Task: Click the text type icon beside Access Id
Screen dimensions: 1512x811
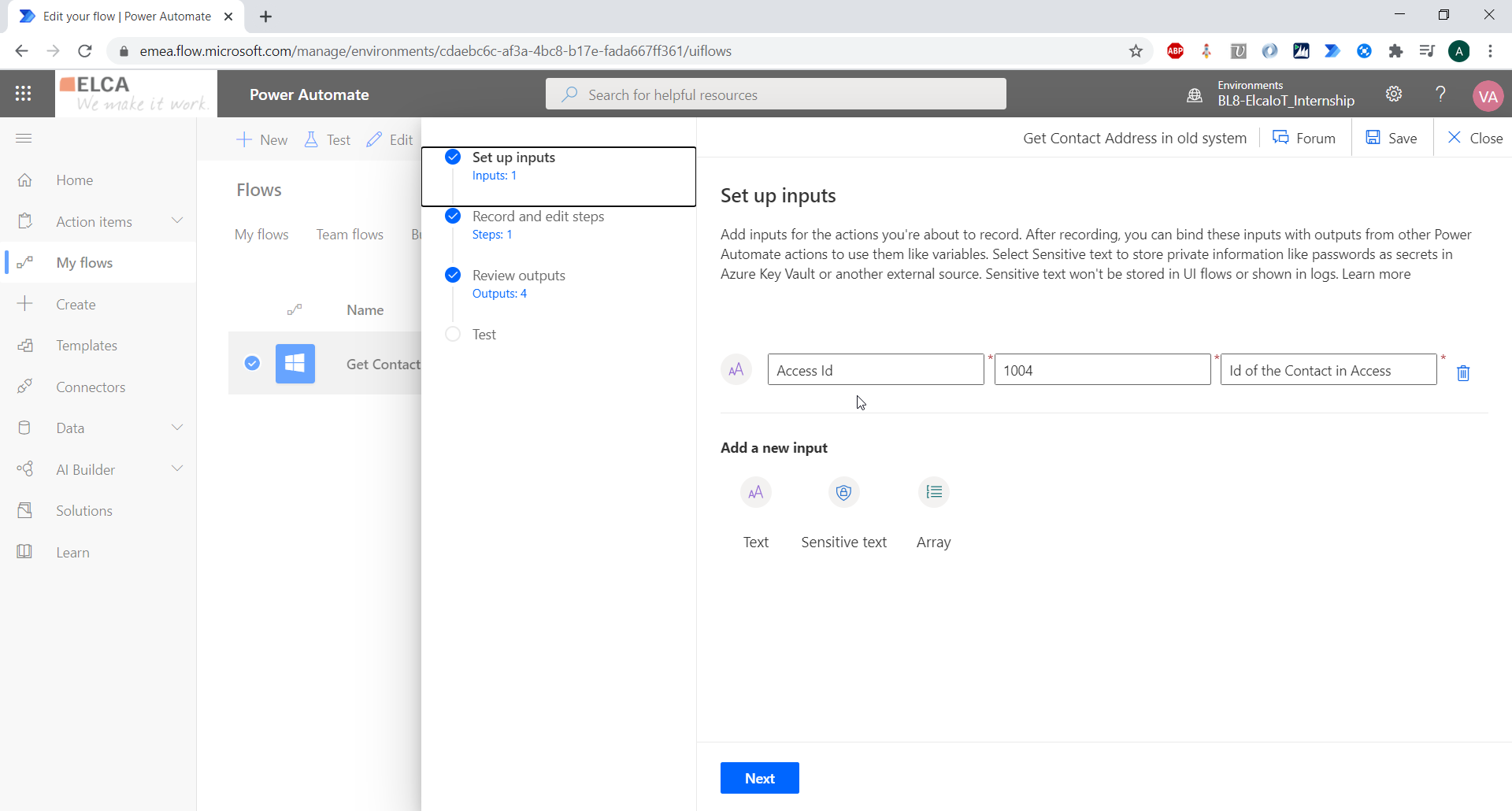Action: click(x=736, y=369)
